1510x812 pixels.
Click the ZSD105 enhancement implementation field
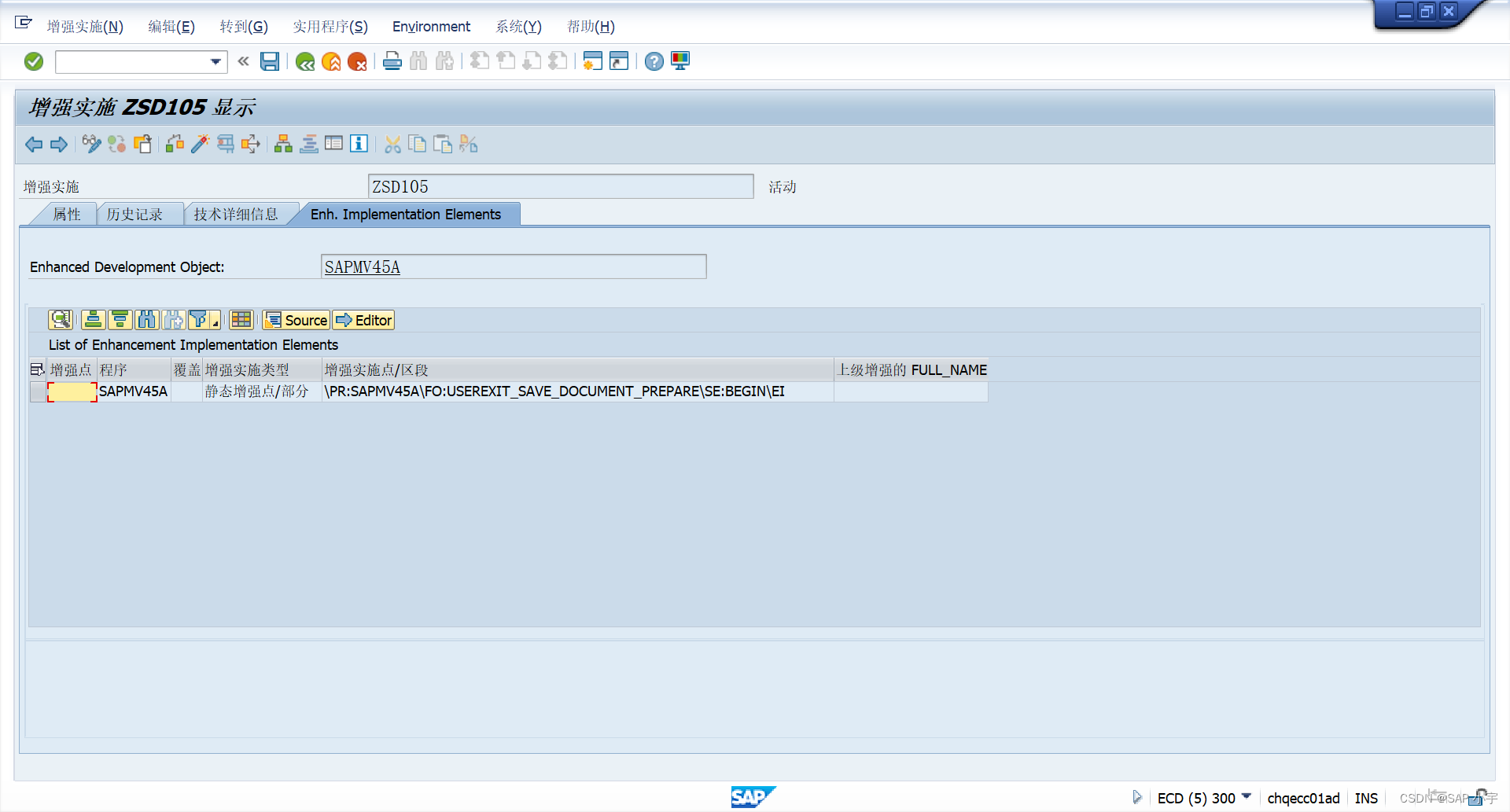tap(561, 186)
